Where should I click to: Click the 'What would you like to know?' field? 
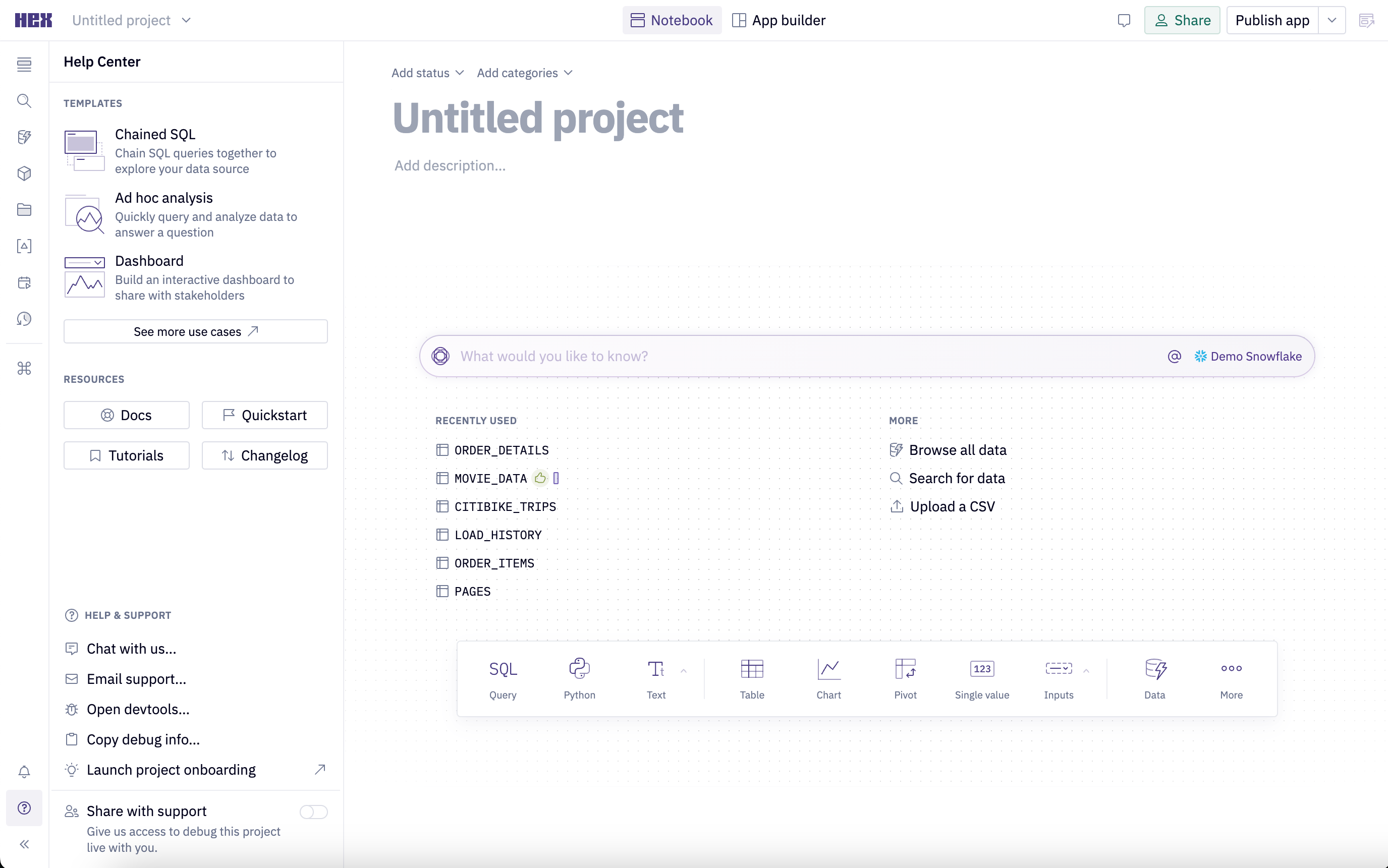point(747,356)
